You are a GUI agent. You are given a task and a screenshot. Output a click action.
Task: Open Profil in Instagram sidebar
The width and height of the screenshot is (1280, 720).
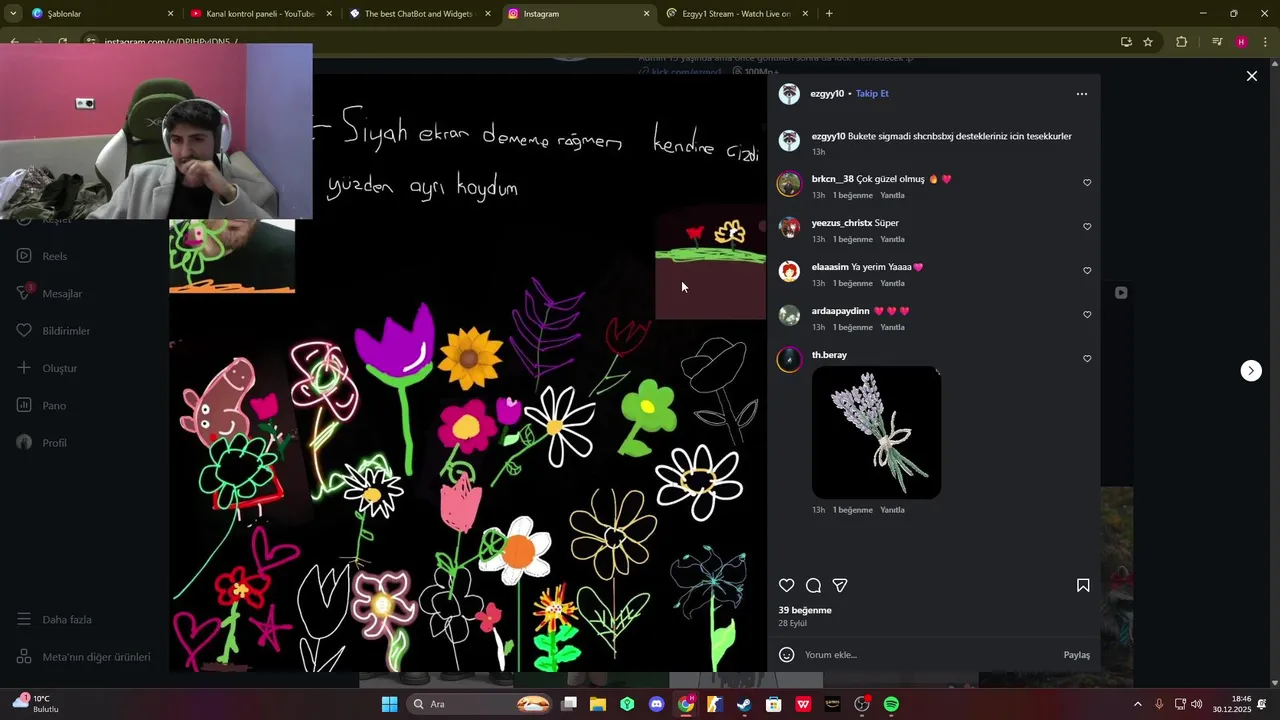point(41,443)
